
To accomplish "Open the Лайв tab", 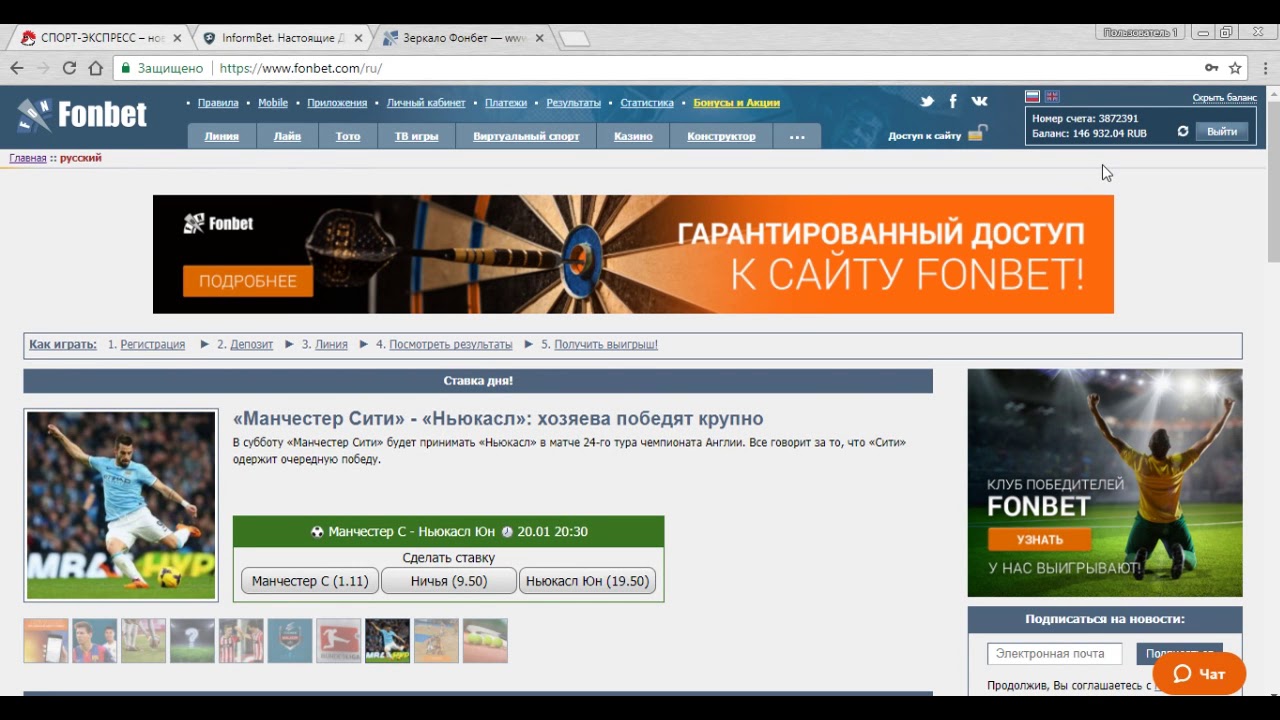I will [x=287, y=136].
